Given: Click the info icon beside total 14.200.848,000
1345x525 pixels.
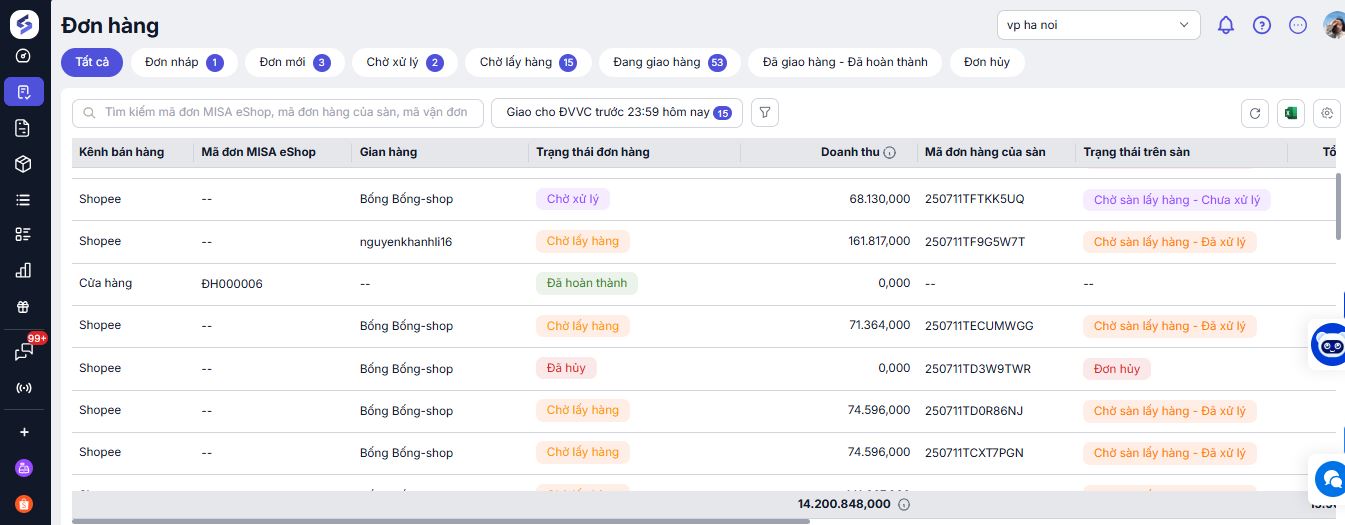Looking at the screenshot, I should [x=904, y=504].
